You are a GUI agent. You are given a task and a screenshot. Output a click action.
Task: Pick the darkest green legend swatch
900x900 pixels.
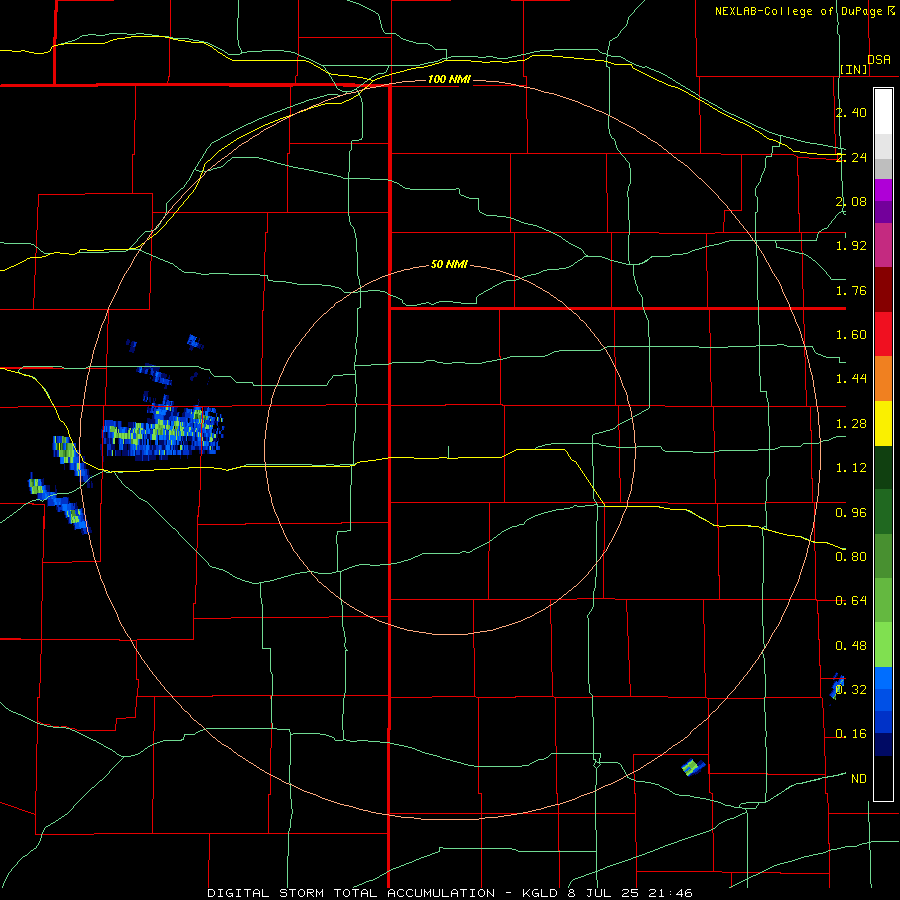tap(883, 468)
